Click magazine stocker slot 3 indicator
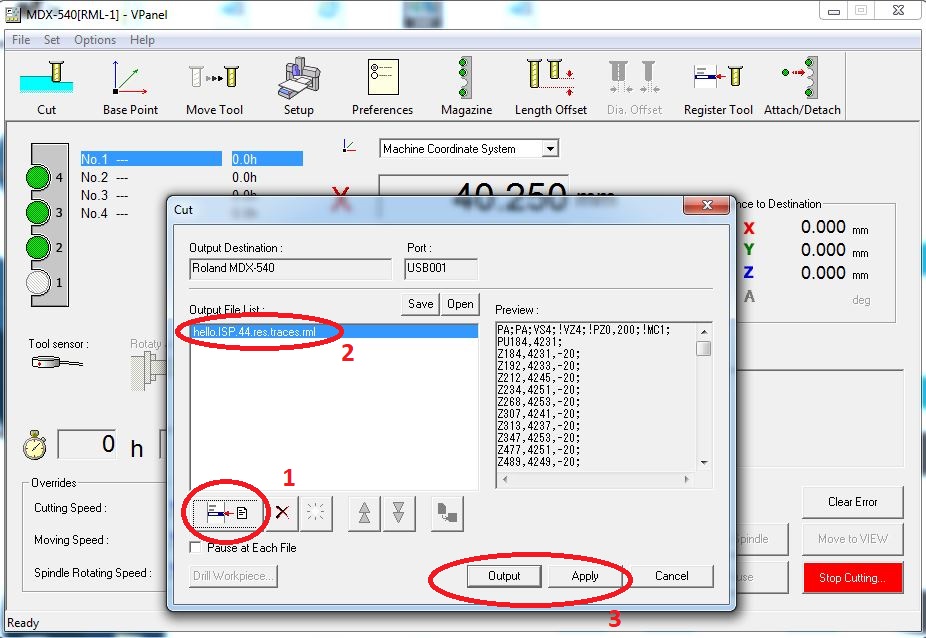The height and width of the screenshot is (638, 926). point(38,212)
